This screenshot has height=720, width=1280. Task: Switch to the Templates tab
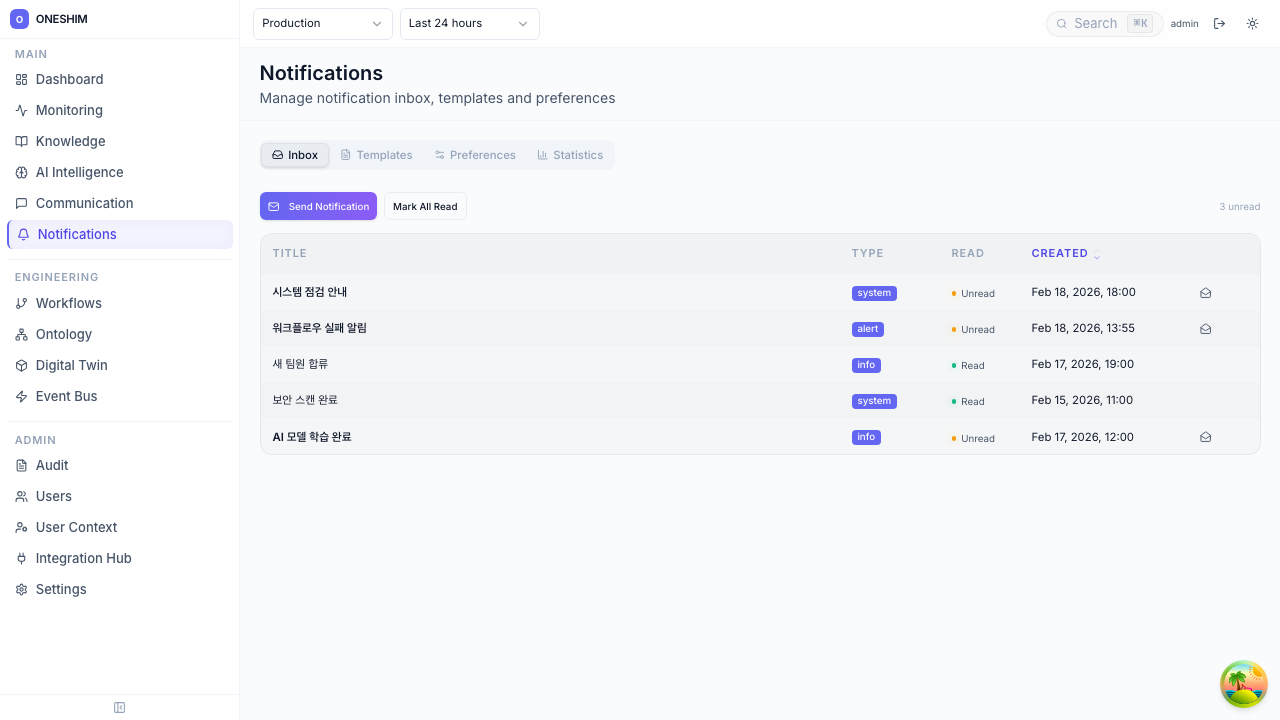click(x=376, y=155)
